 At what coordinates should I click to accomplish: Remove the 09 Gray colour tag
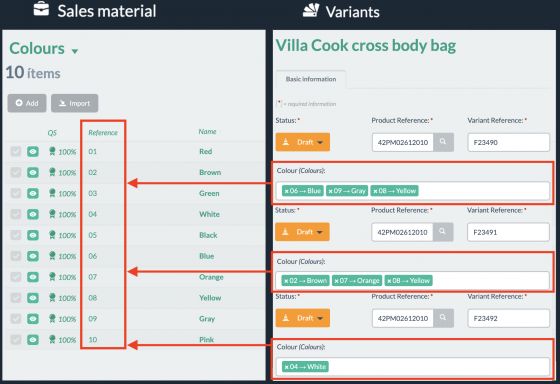[x=331, y=191]
